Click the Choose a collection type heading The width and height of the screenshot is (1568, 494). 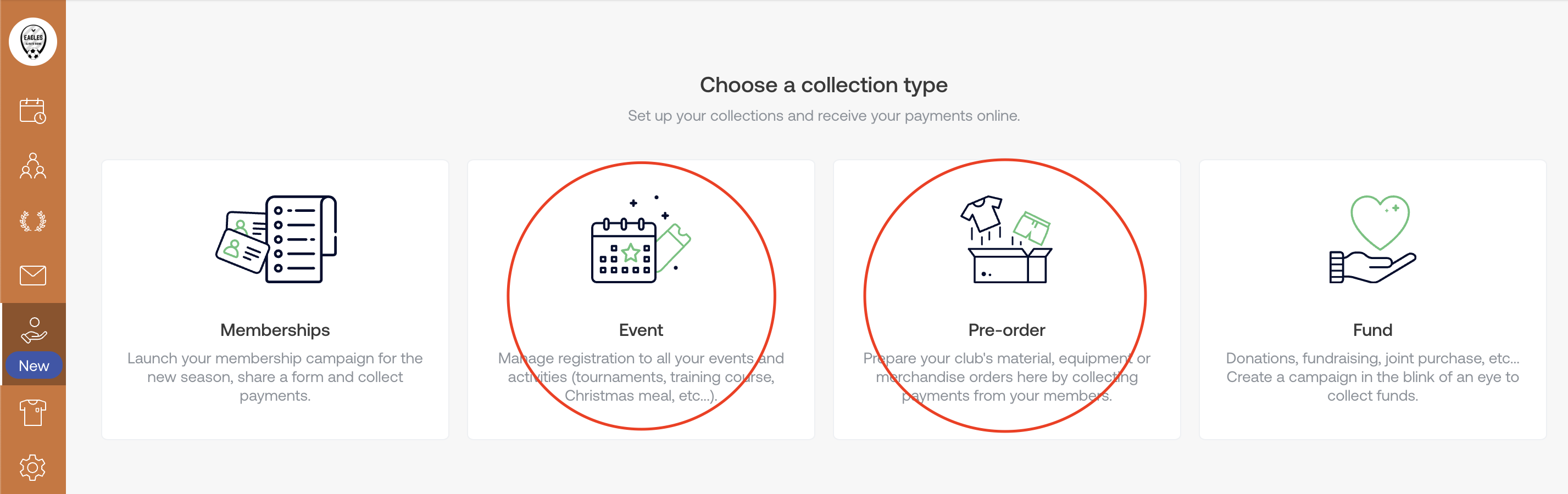(x=823, y=85)
